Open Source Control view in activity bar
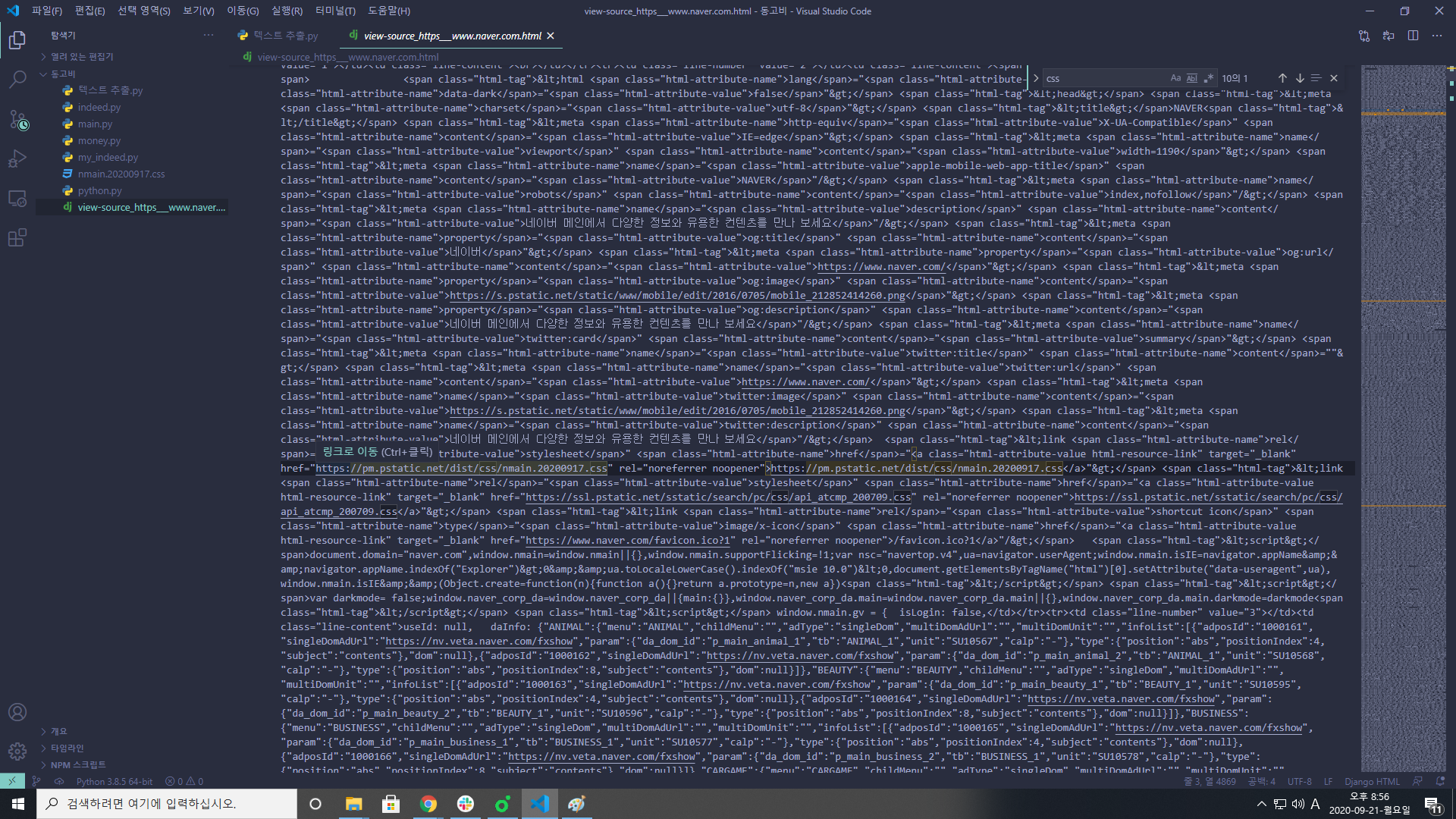Viewport: 1456px width, 819px height. pos(17,120)
